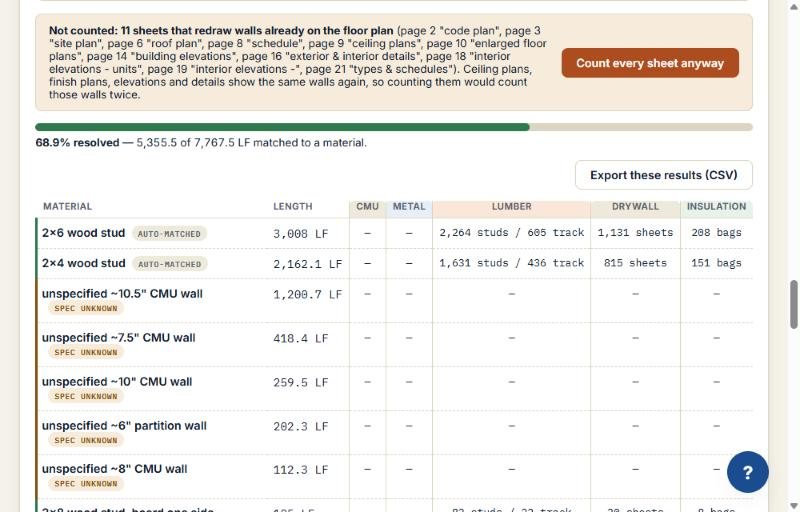Click the 3,008 LF length value
Viewport: 800px width, 512px height.
pyautogui.click(x=301, y=234)
